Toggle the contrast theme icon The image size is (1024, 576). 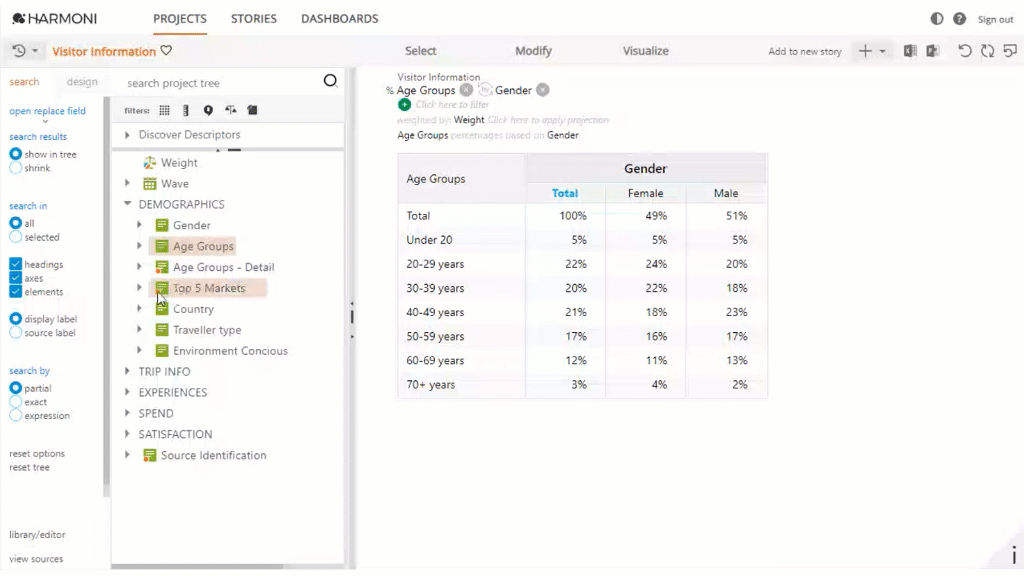click(936, 18)
